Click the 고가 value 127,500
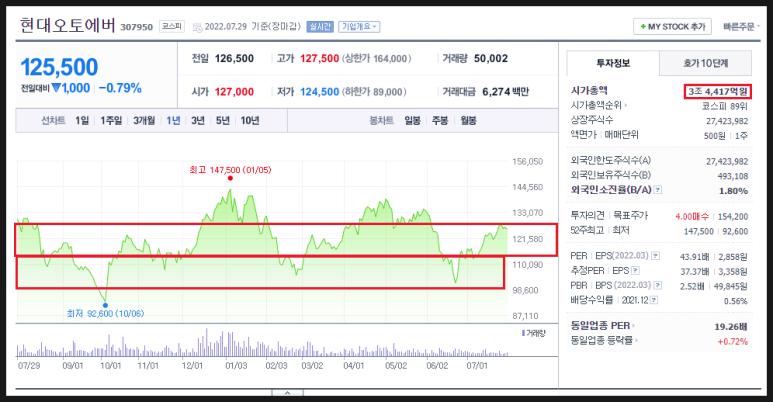 [319, 59]
